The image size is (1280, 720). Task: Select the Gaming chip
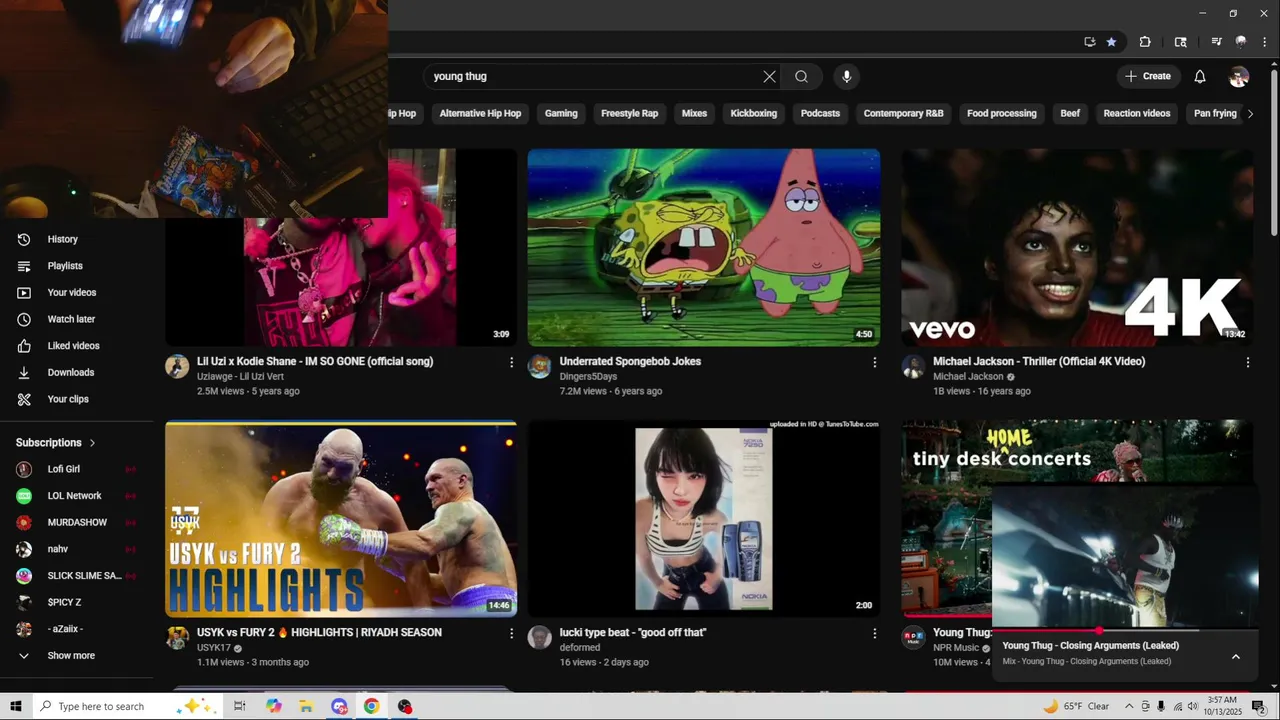pyautogui.click(x=561, y=113)
